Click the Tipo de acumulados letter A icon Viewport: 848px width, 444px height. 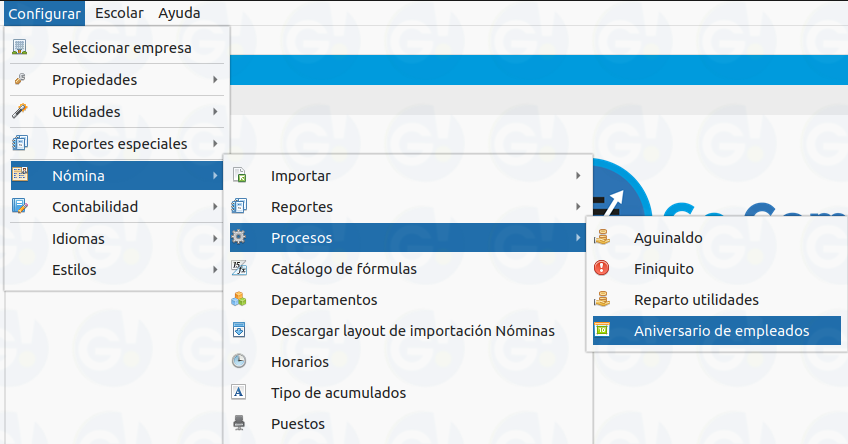coord(238,392)
